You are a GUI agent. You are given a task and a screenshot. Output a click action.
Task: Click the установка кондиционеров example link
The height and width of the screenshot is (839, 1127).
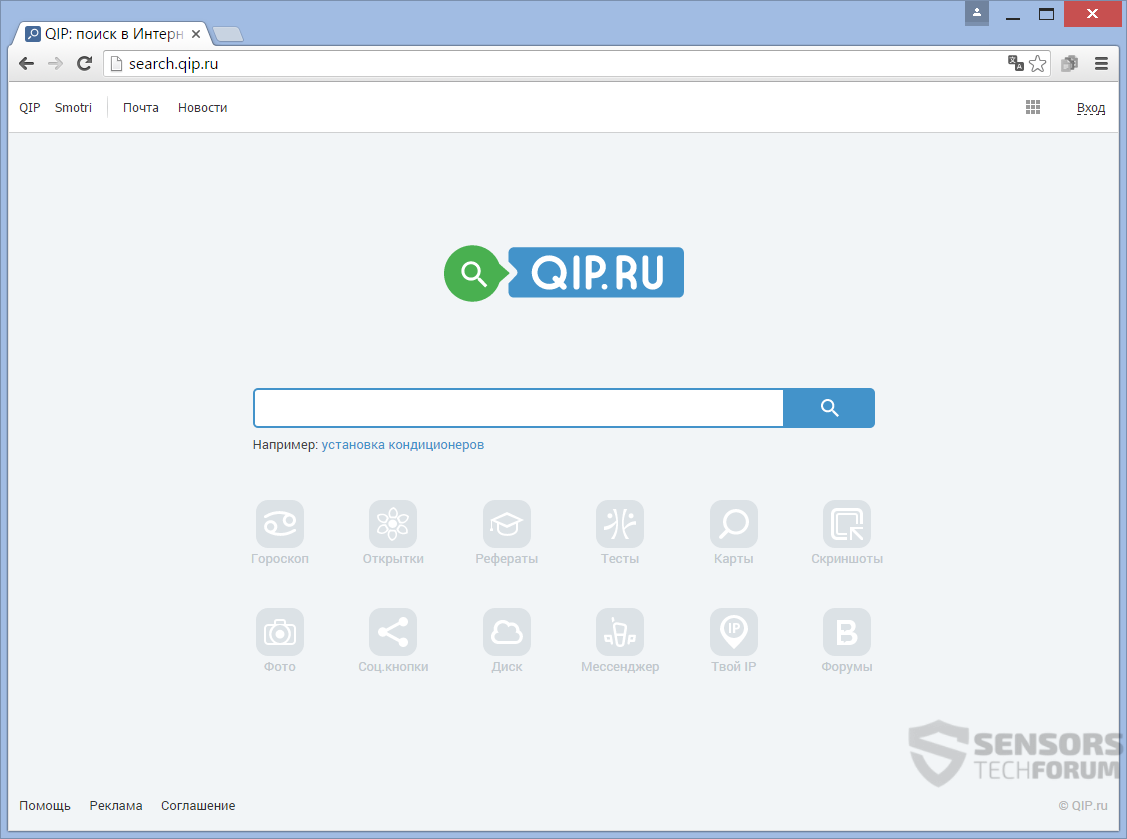click(x=402, y=444)
